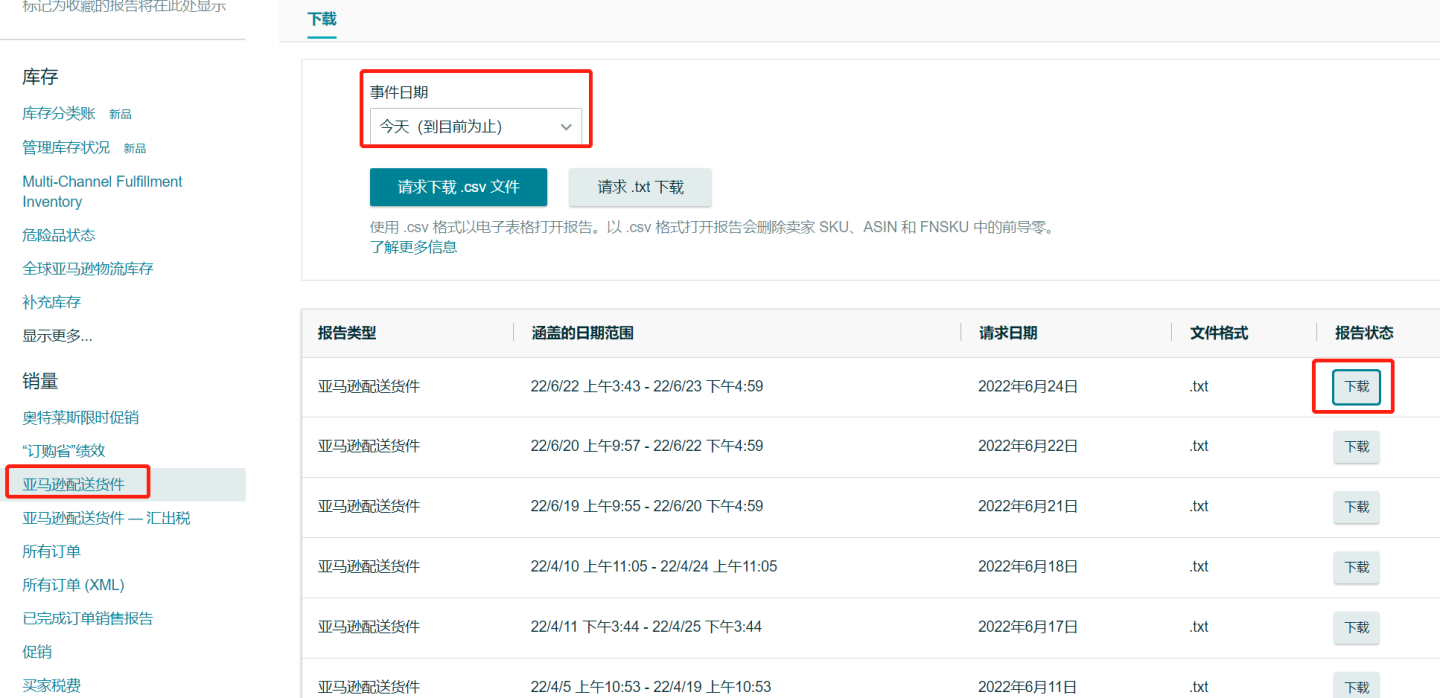Switch to the 下载 tab

(320, 18)
